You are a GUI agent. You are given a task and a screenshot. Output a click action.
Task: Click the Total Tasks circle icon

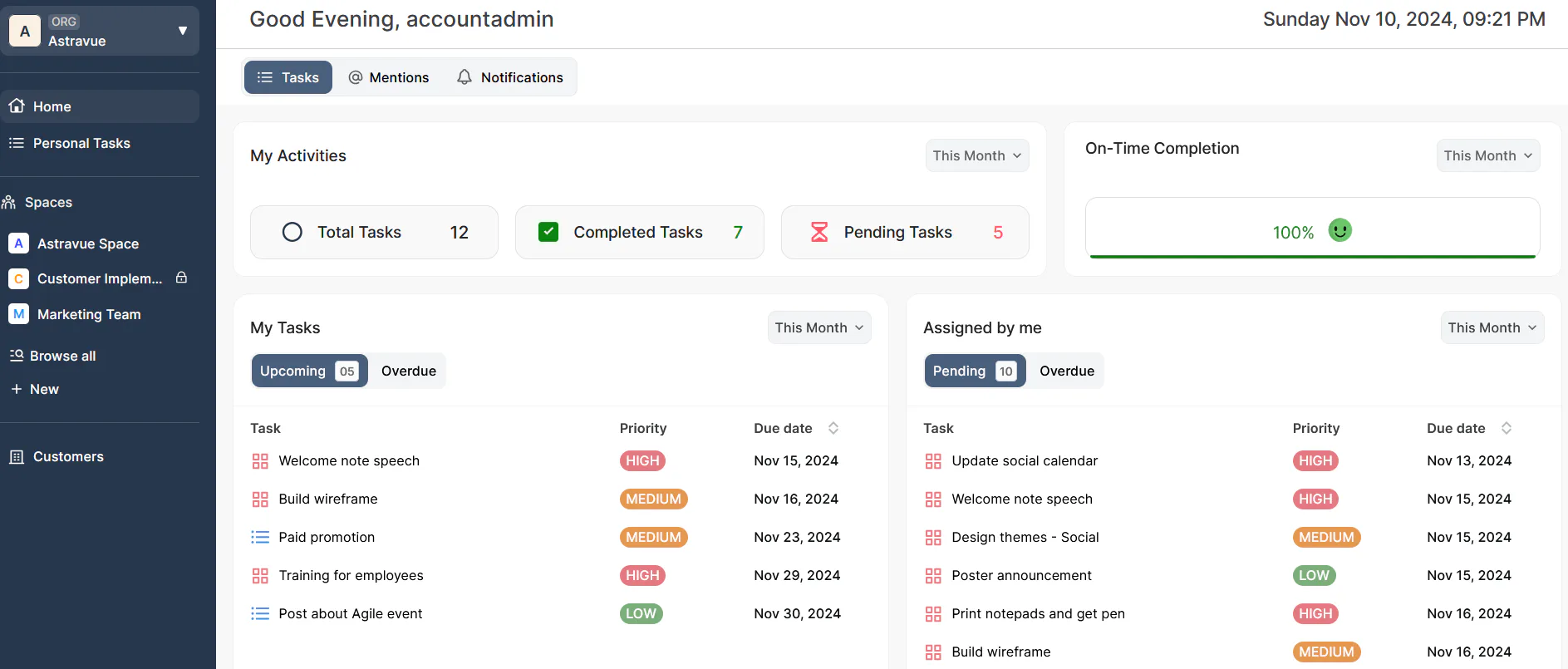coord(292,232)
